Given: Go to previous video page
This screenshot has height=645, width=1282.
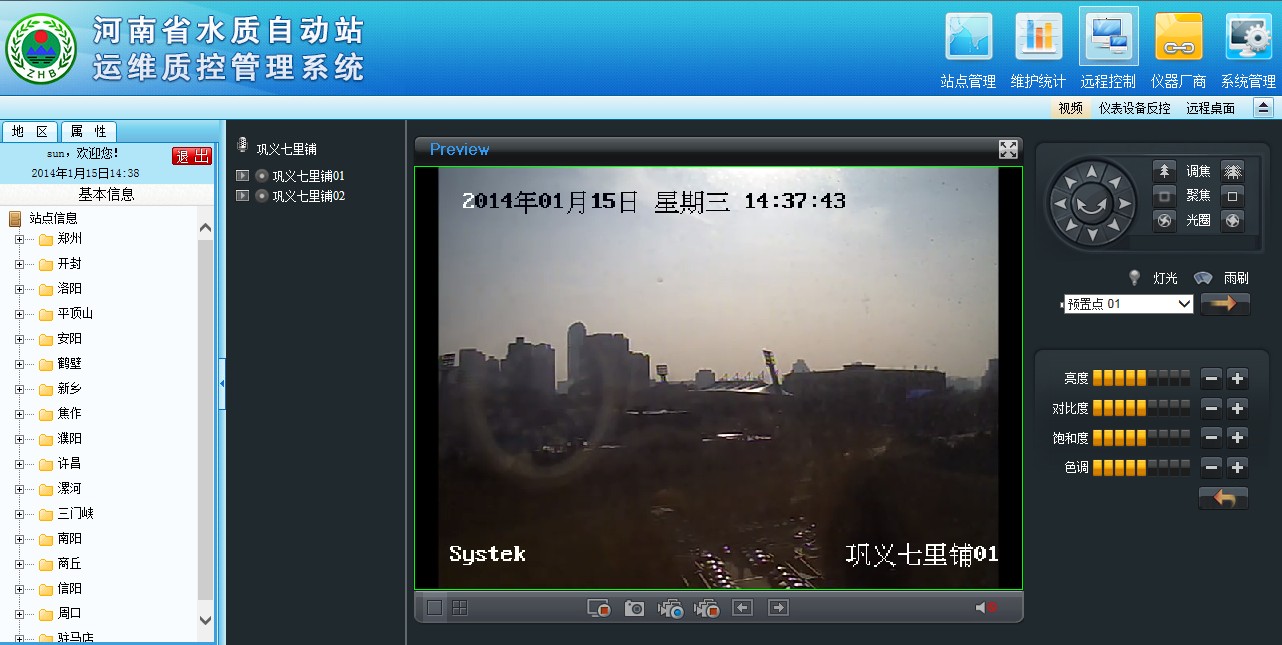Looking at the screenshot, I should click(742, 607).
